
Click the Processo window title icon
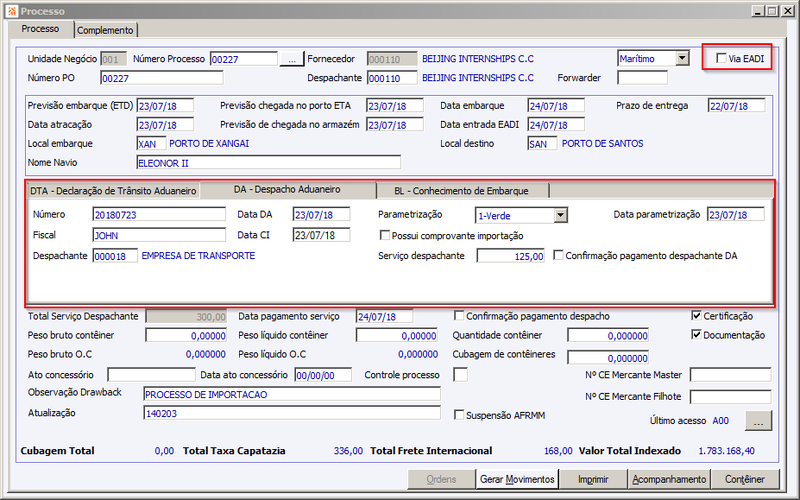(12, 11)
